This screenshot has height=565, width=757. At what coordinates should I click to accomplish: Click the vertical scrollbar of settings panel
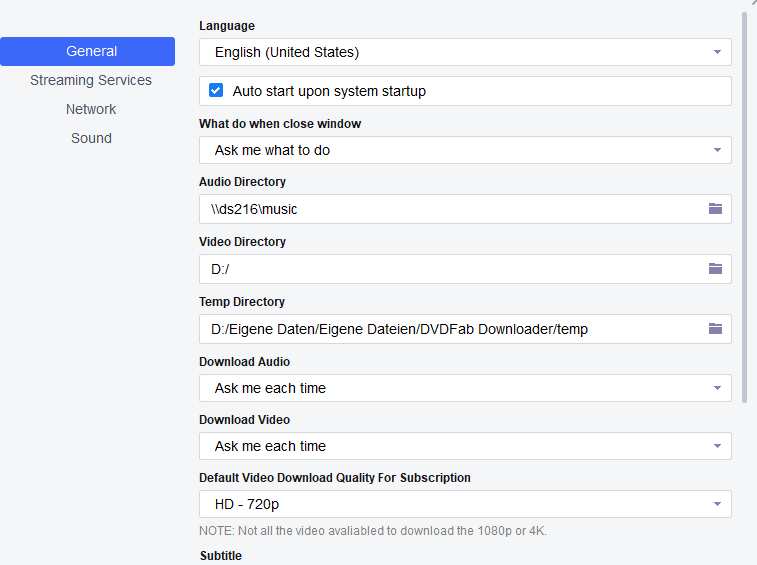tap(744, 200)
